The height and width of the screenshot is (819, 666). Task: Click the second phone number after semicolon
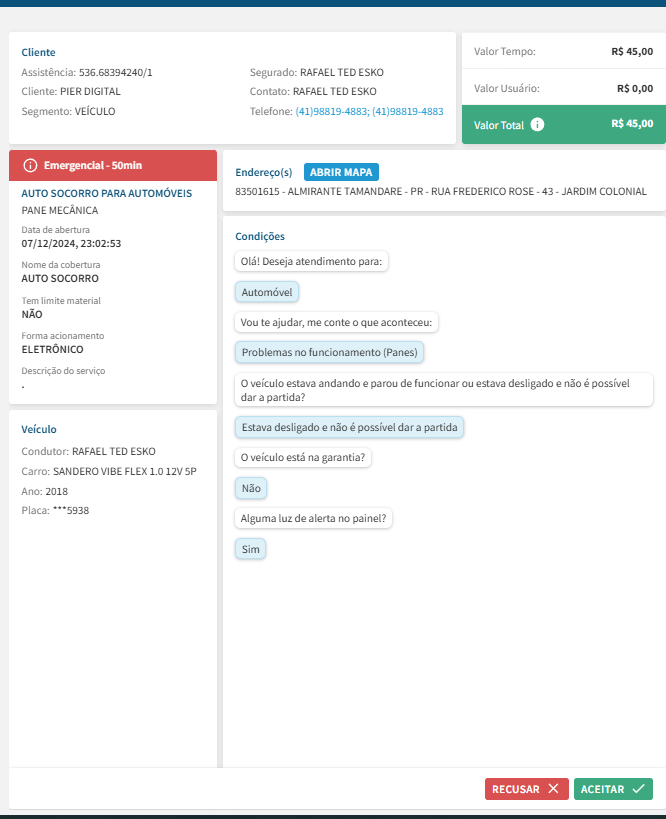407,111
